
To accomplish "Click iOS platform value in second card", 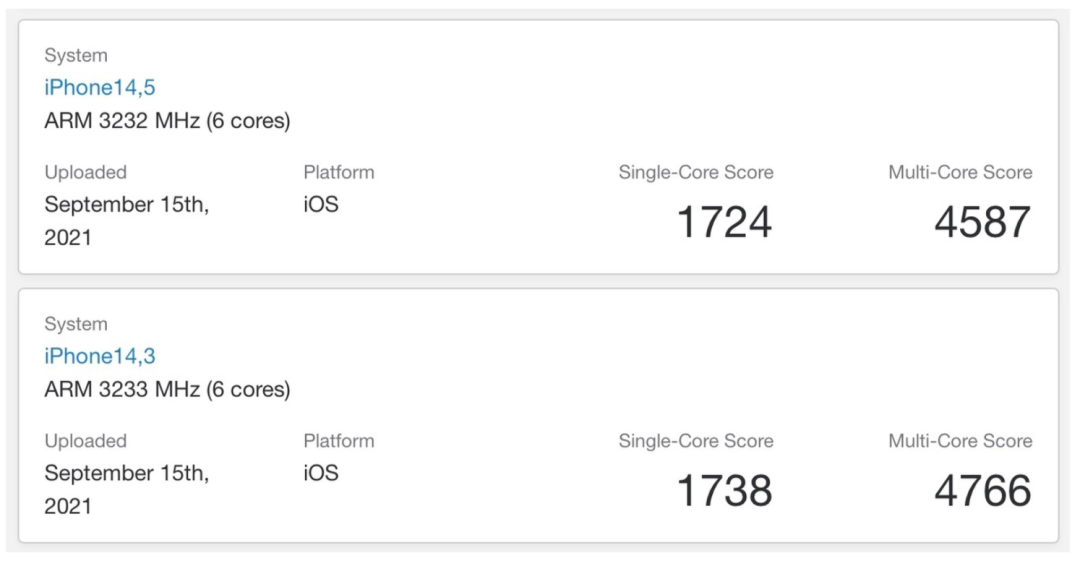I will point(321,474).
